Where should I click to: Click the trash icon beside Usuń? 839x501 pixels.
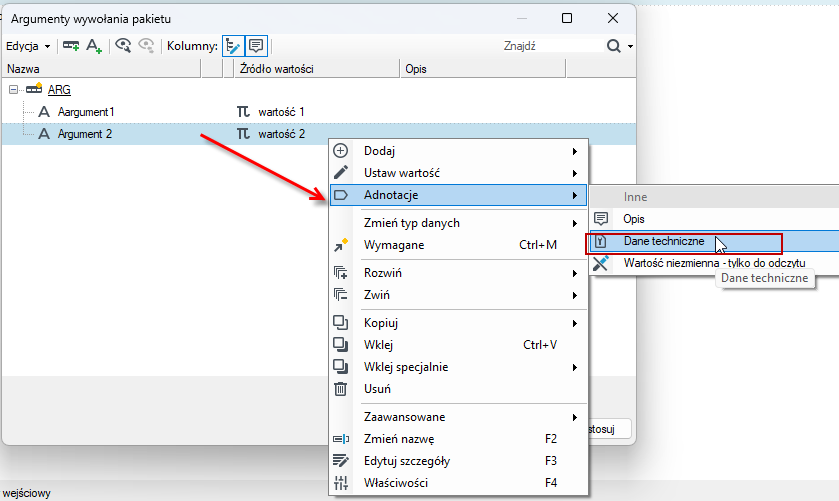[341, 389]
